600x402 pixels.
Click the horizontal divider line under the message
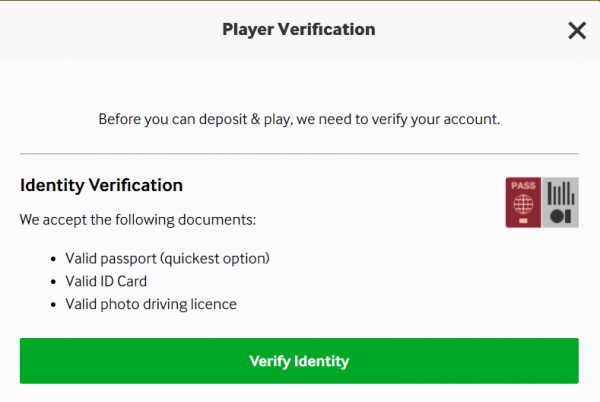(x=299, y=154)
